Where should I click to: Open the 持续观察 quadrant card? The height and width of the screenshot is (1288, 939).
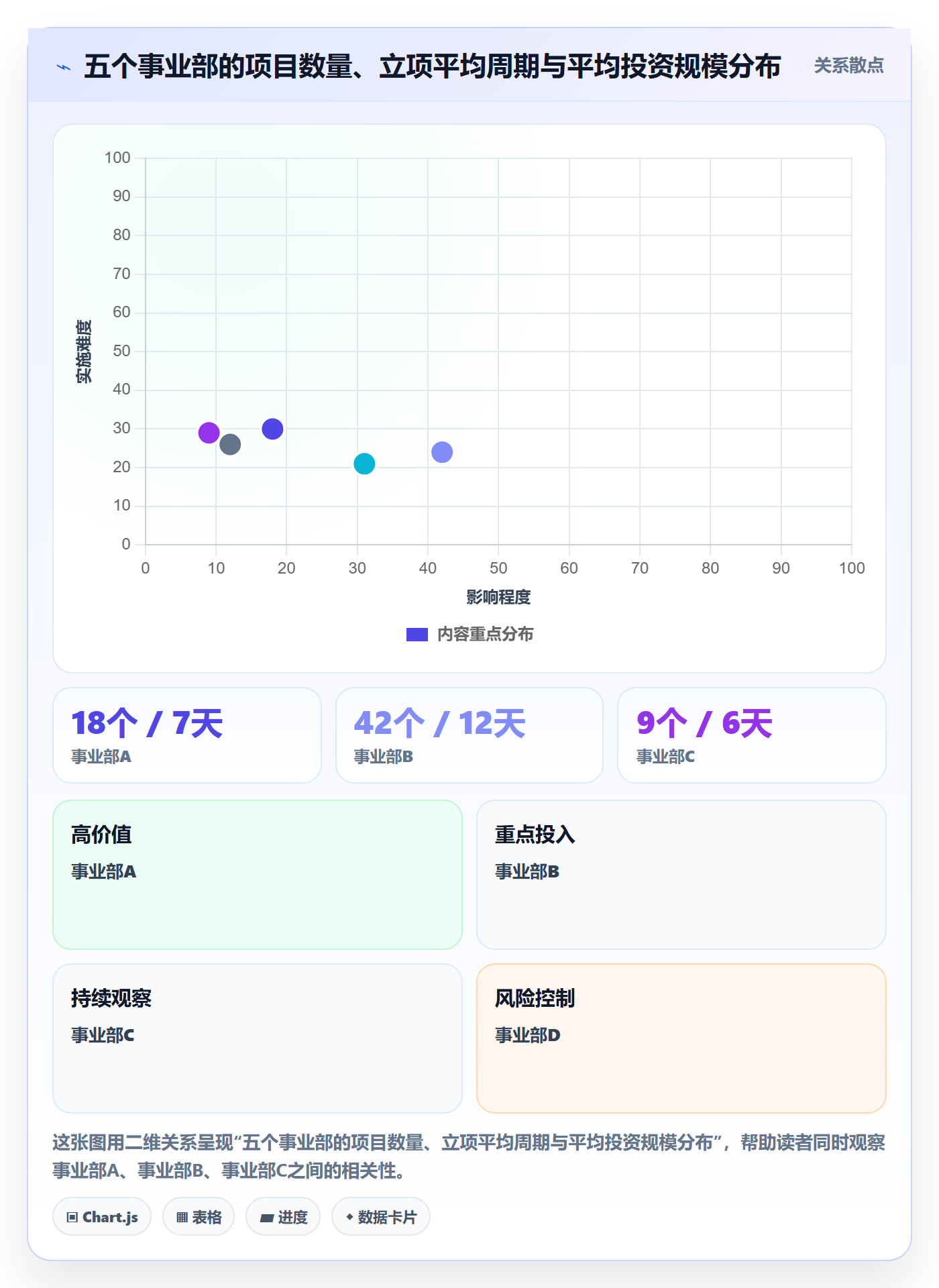[258, 1038]
